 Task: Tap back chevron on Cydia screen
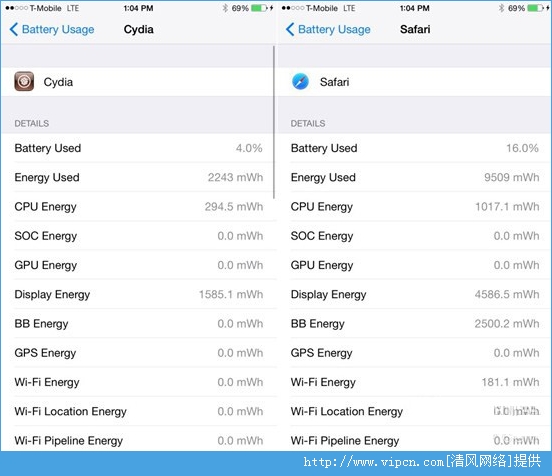click(x=14, y=30)
